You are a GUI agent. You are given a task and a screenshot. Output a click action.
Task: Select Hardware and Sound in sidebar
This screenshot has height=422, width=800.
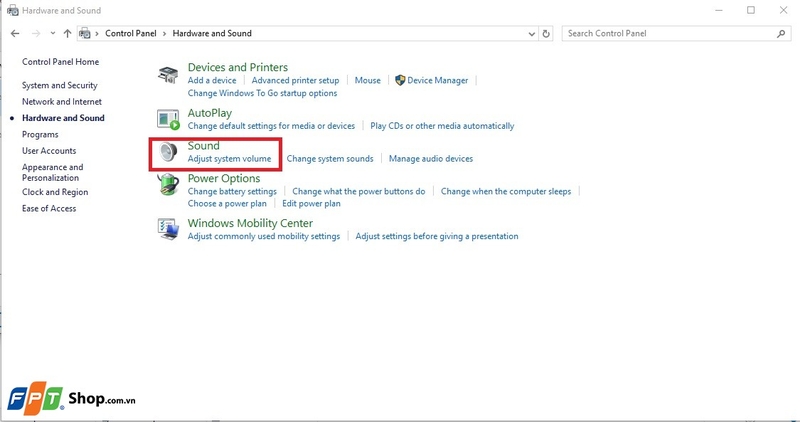(63, 118)
